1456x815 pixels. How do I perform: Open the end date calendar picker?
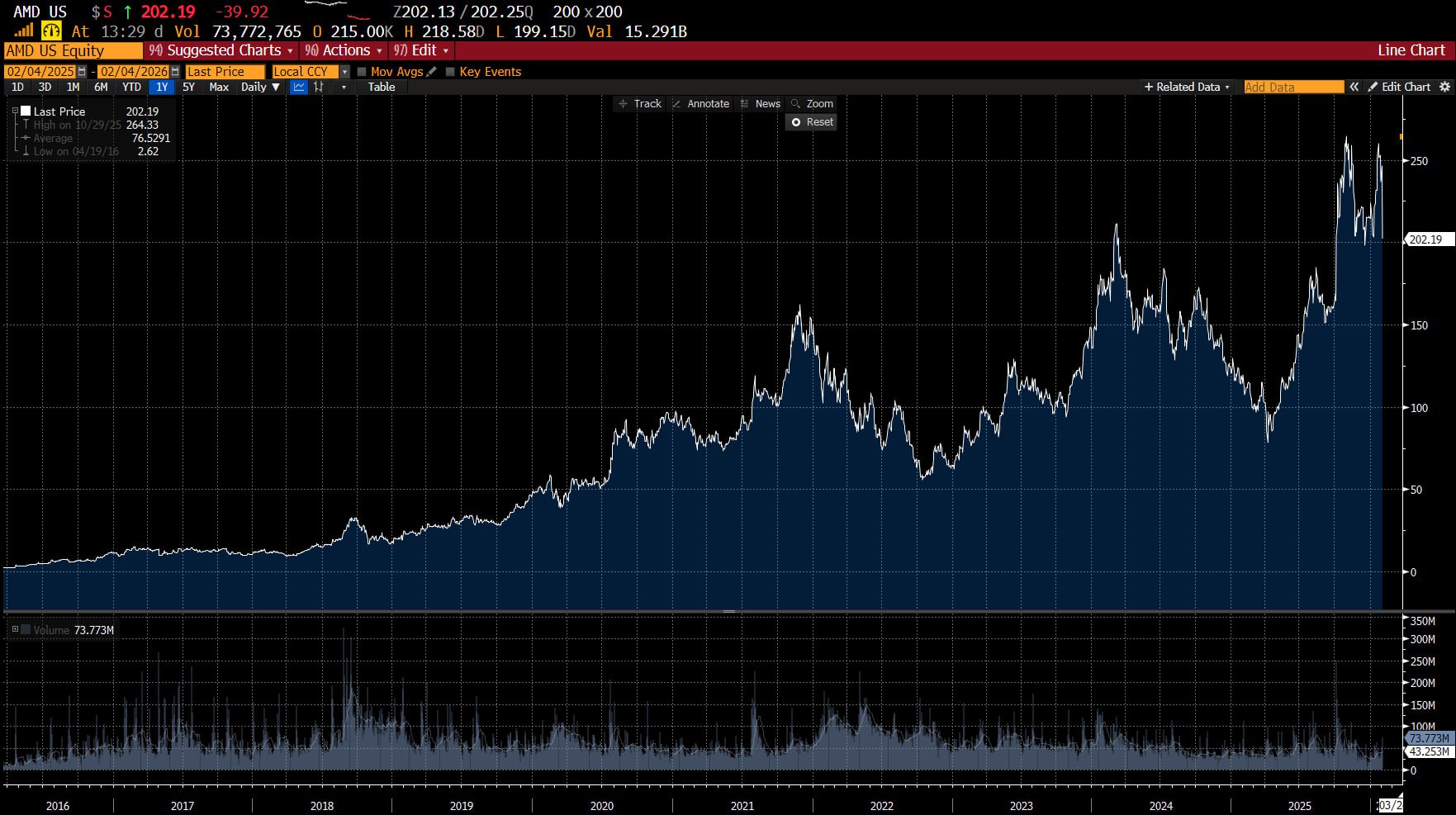click(x=175, y=72)
